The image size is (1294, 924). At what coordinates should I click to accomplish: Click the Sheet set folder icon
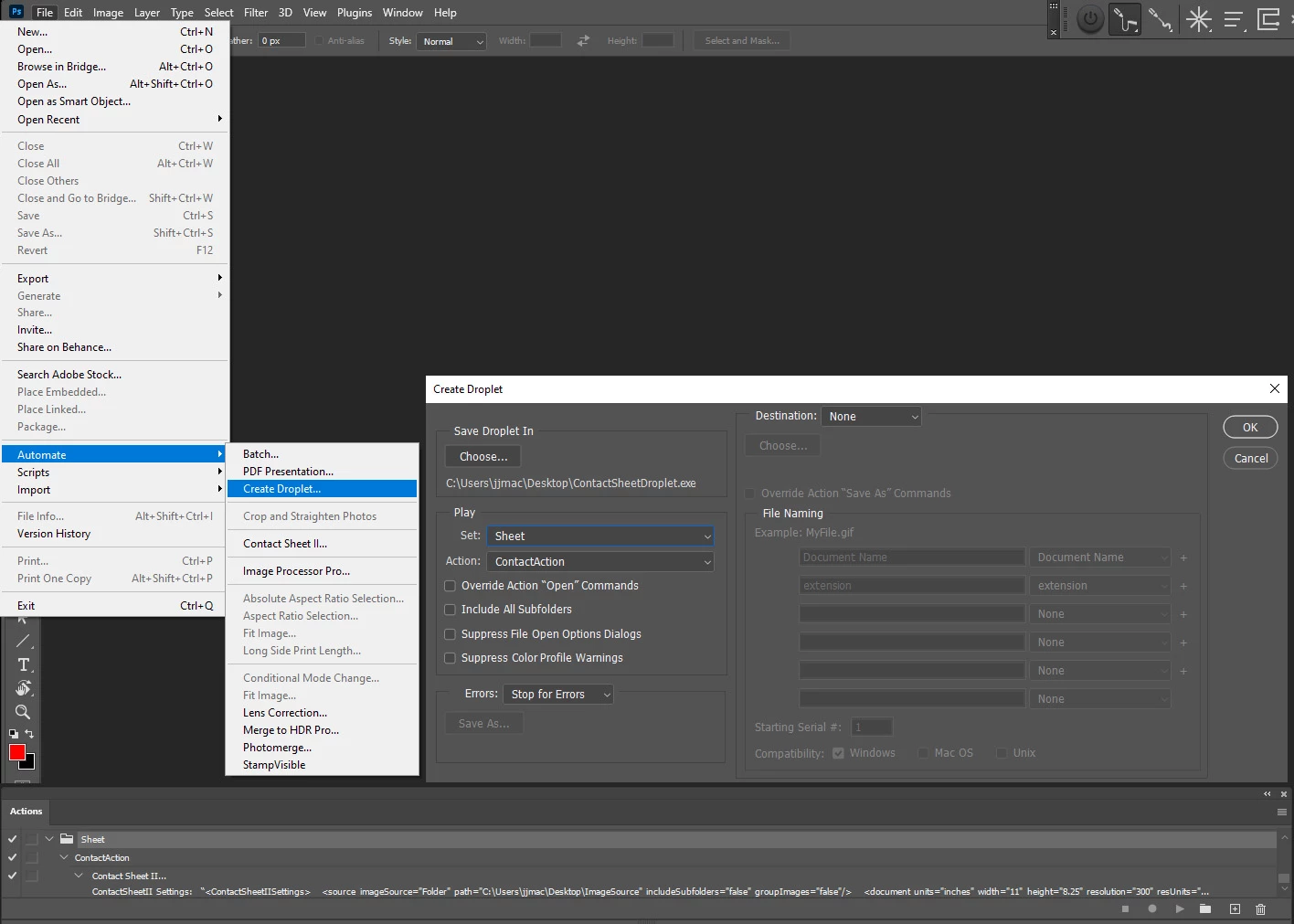(x=67, y=839)
